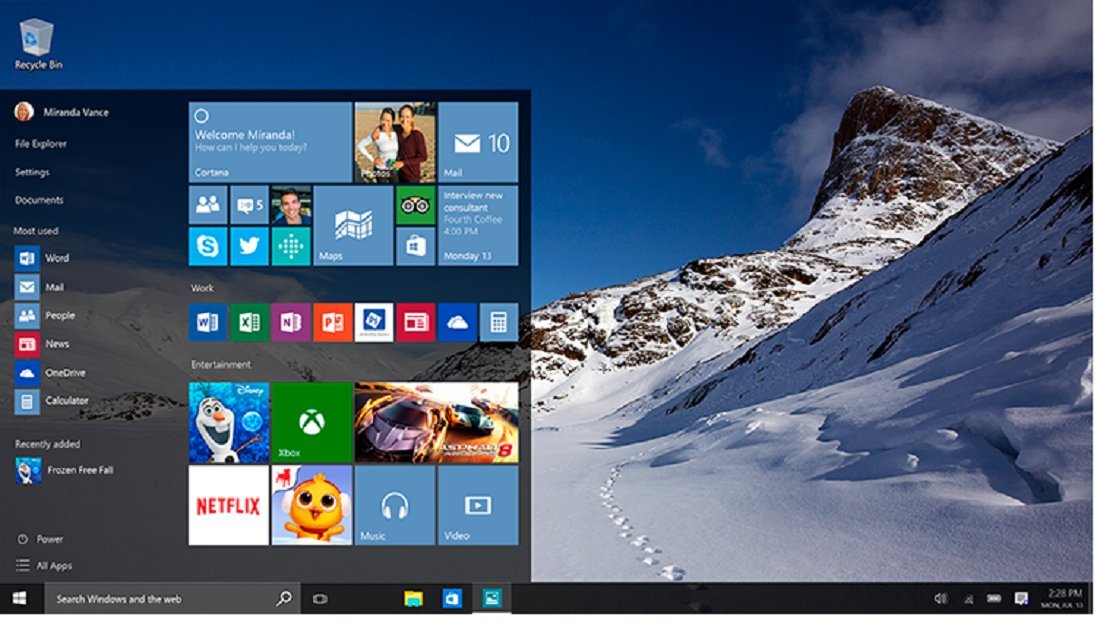Open File Explorer on the taskbar
Screen dimensions: 1100x623
click(413, 598)
